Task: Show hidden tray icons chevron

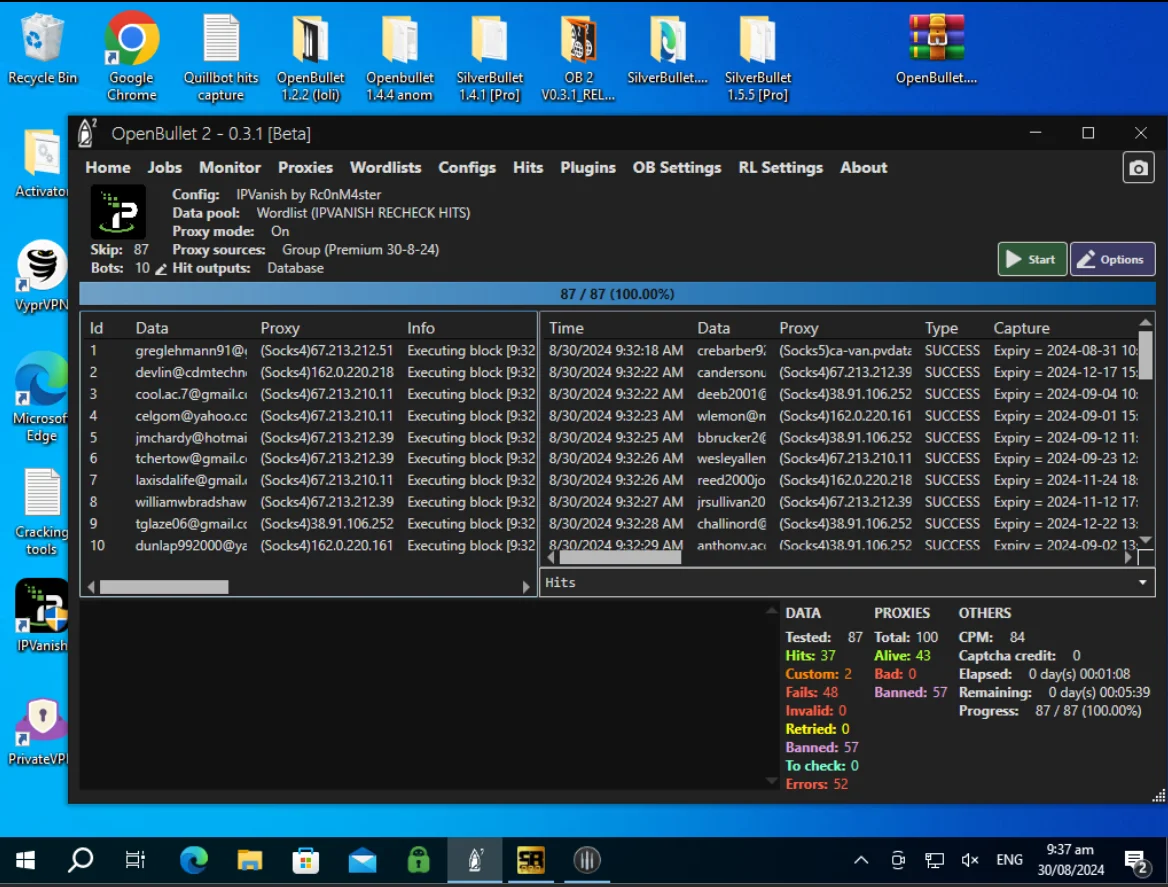Action: (861, 861)
